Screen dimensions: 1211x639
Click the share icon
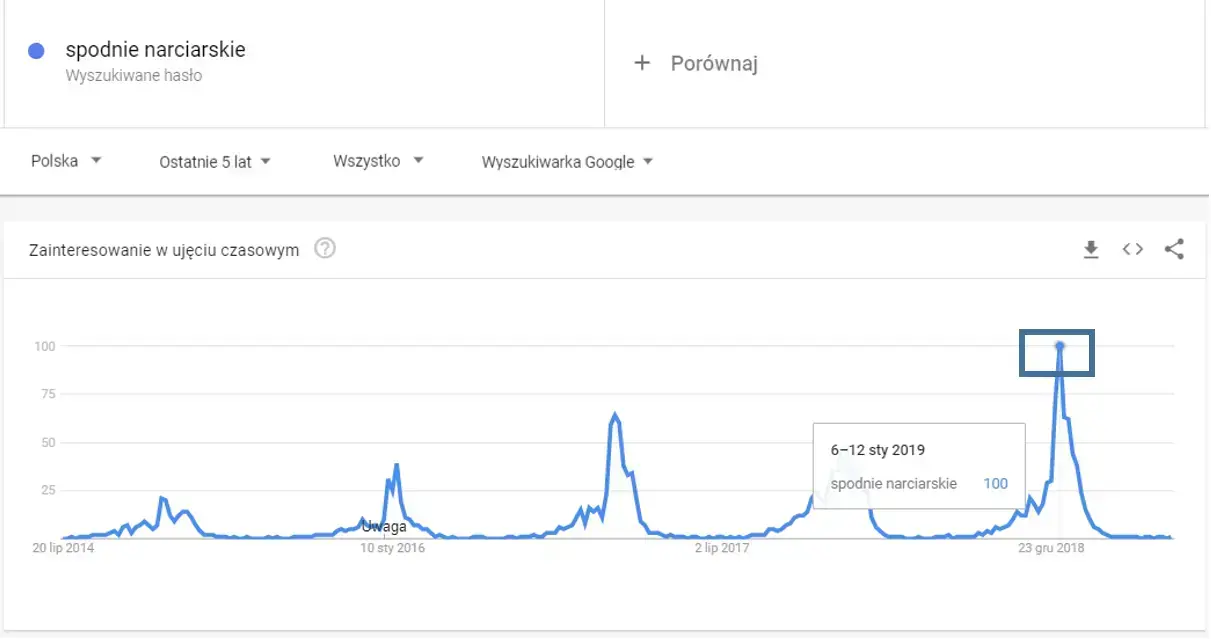1174,249
